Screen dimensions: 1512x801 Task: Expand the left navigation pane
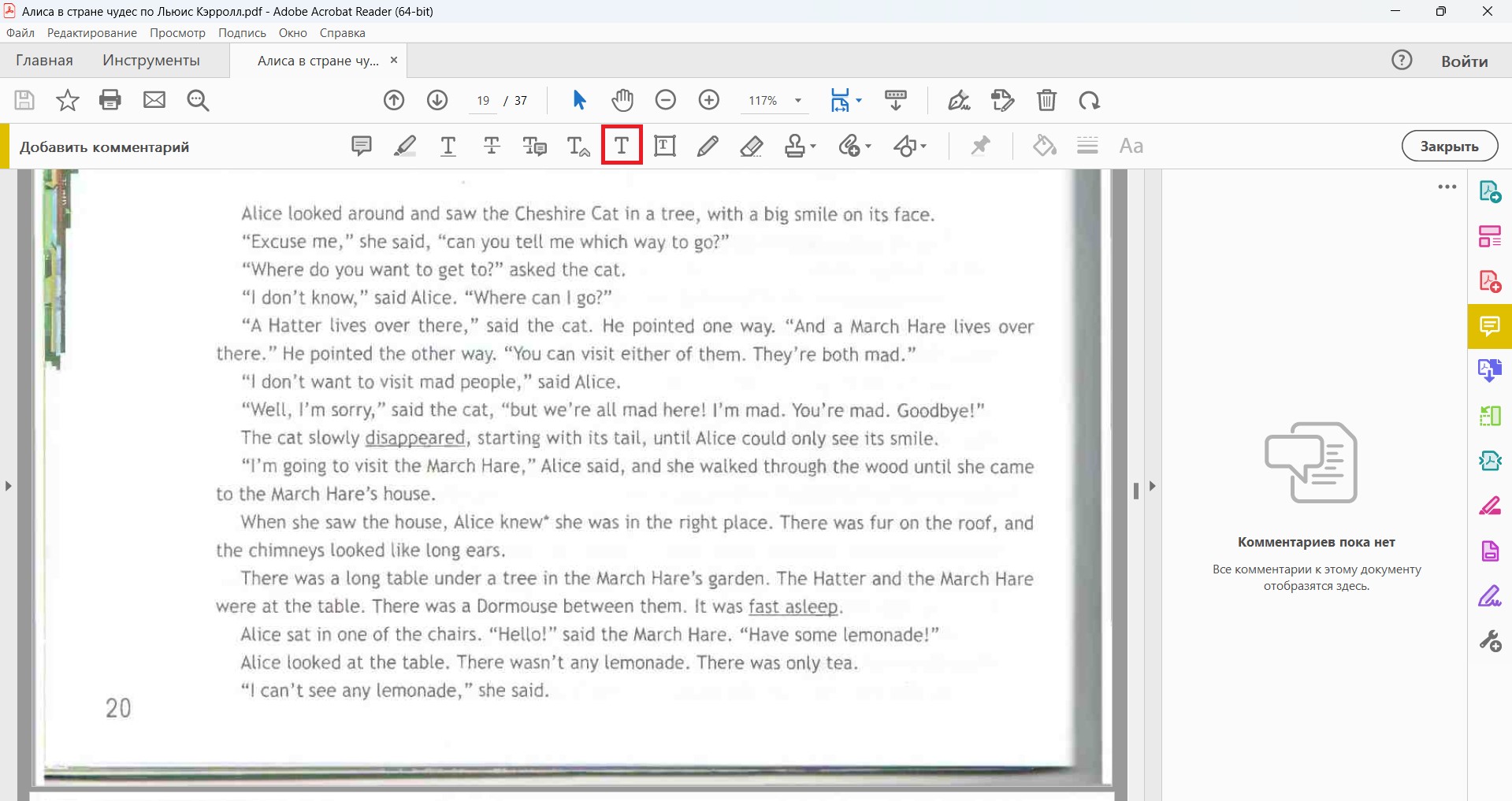pos(8,486)
